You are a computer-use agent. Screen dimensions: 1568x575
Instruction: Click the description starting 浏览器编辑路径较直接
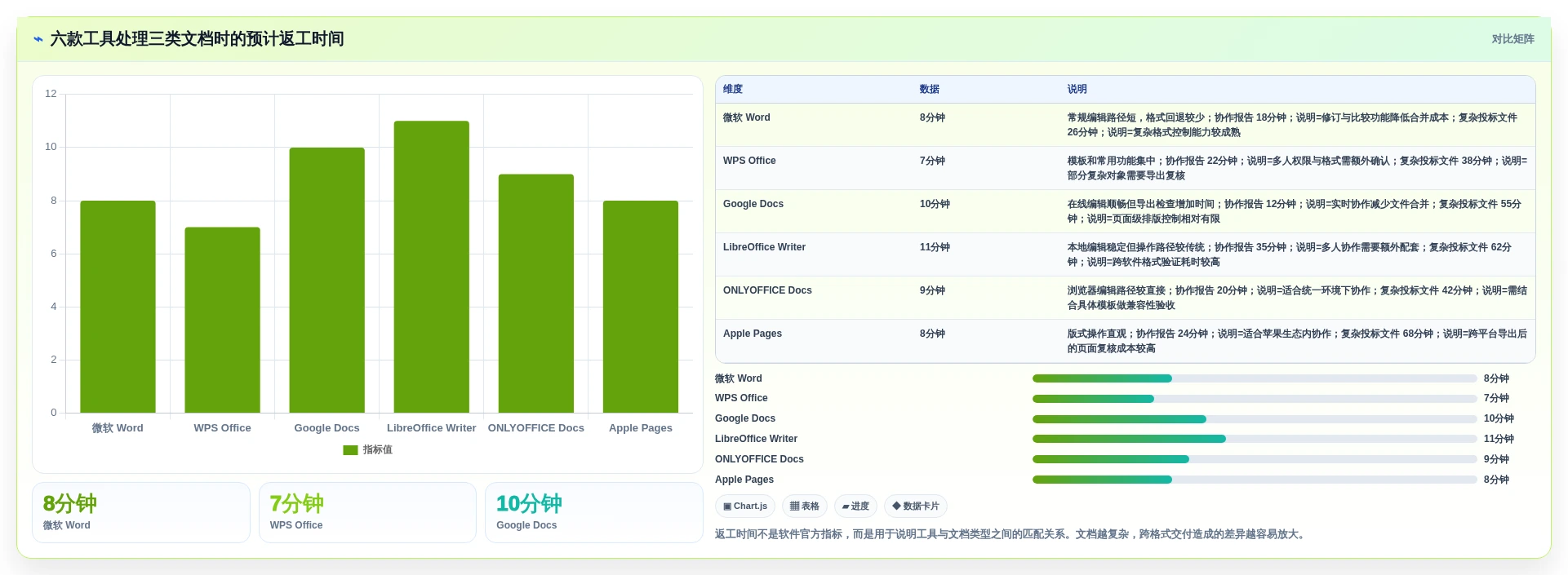click(x=1297, y=298)
